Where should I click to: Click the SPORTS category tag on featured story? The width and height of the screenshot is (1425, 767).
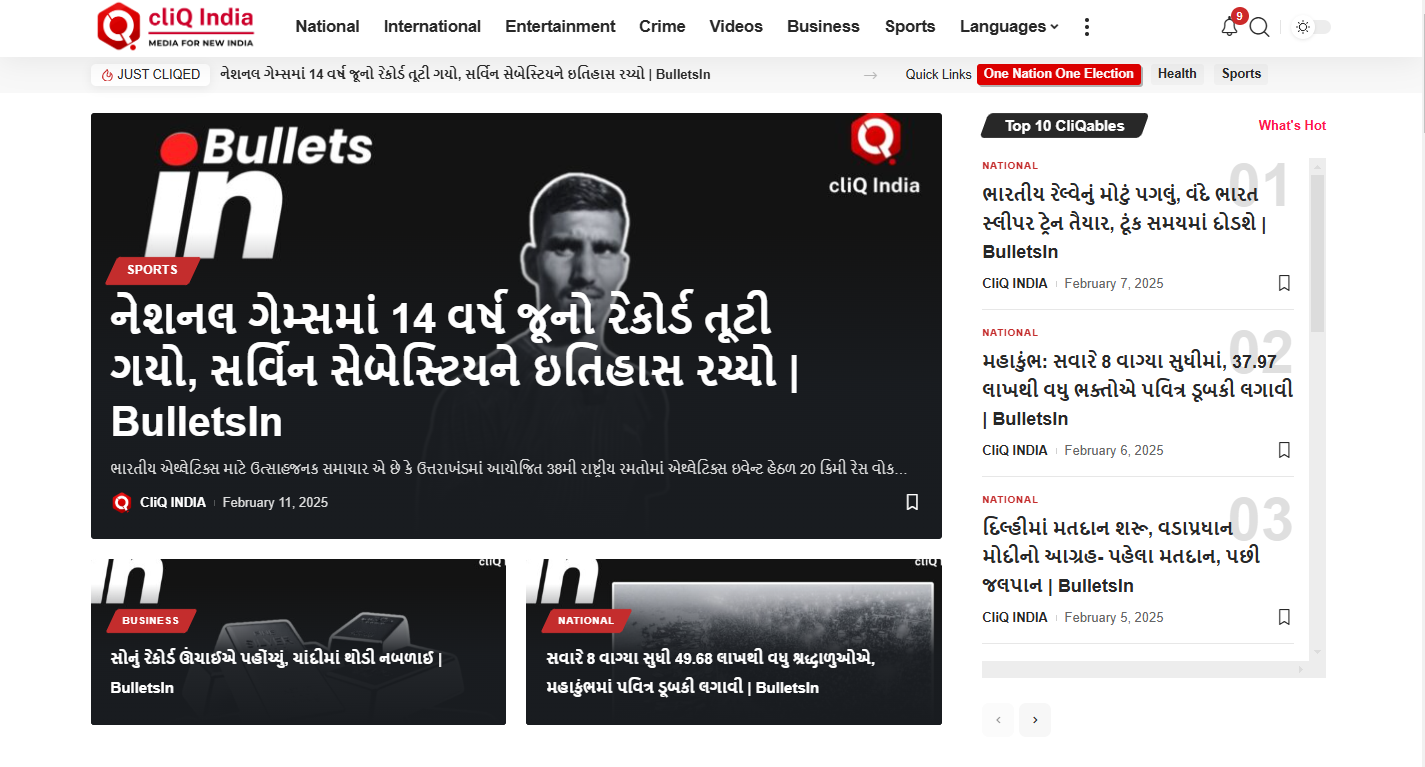tap(152, 270)
